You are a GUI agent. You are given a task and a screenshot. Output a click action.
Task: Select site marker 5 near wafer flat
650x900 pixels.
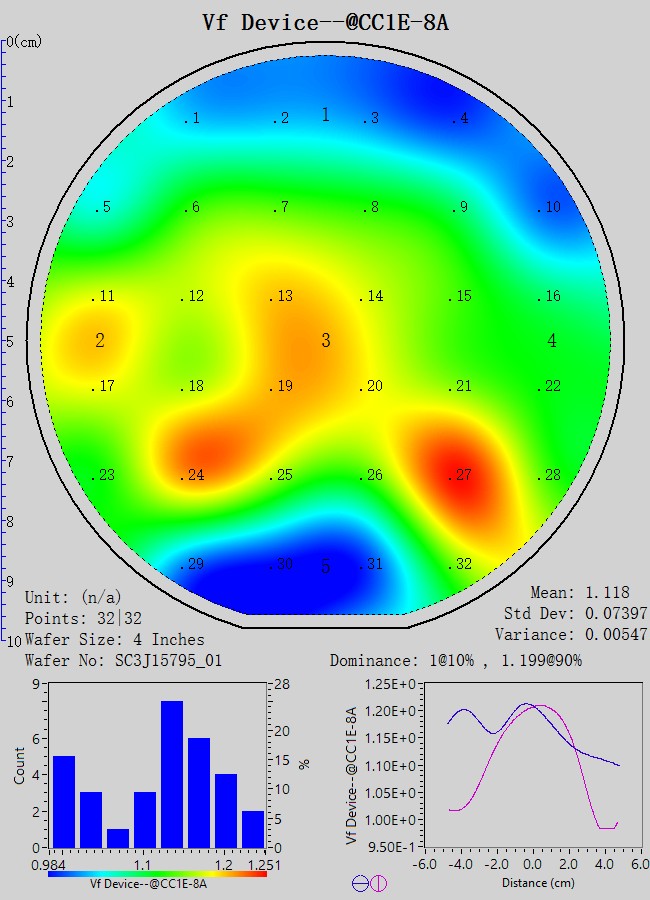325,567
